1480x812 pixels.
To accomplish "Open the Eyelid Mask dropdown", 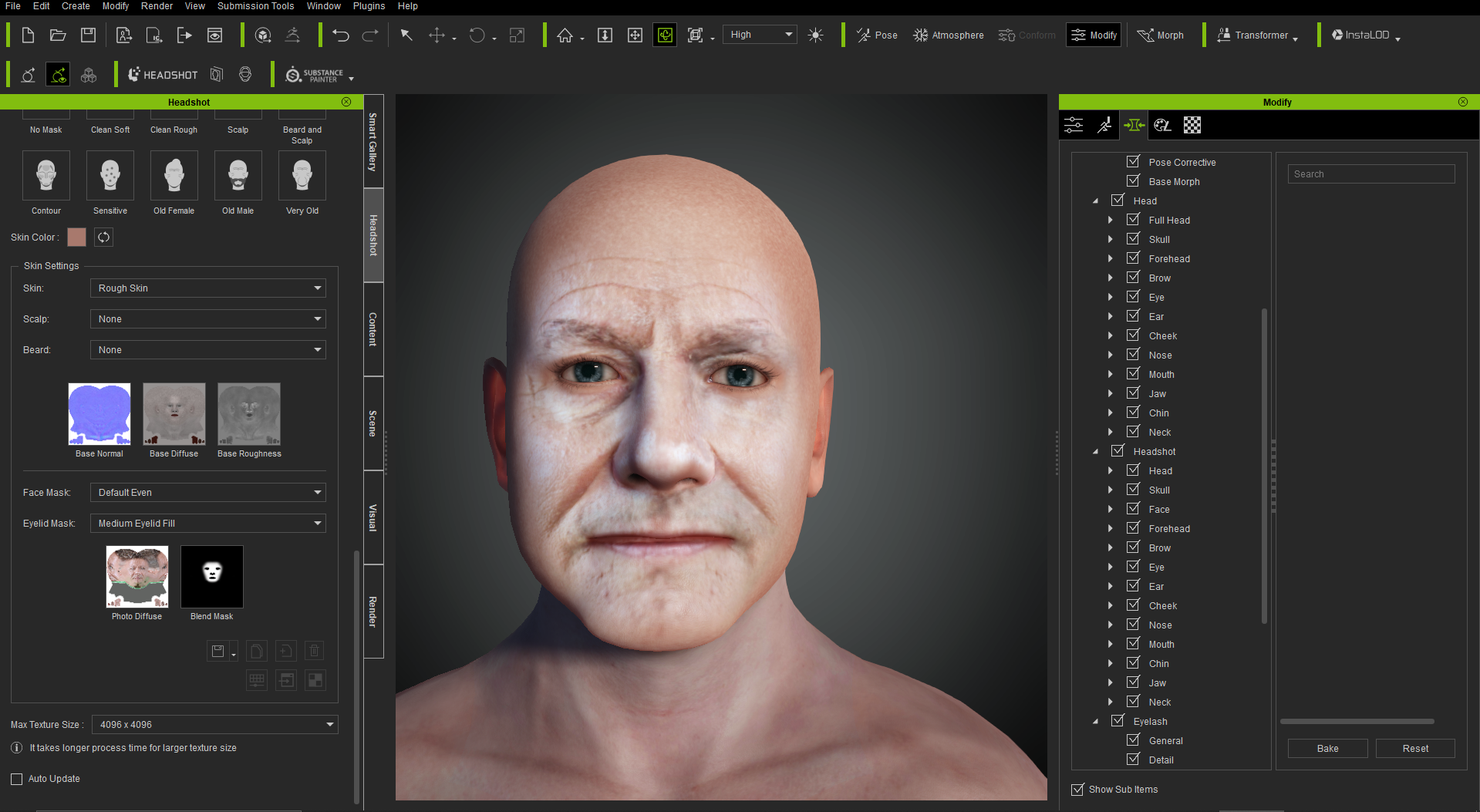I will pyautogui.click(x=208, y=524).
